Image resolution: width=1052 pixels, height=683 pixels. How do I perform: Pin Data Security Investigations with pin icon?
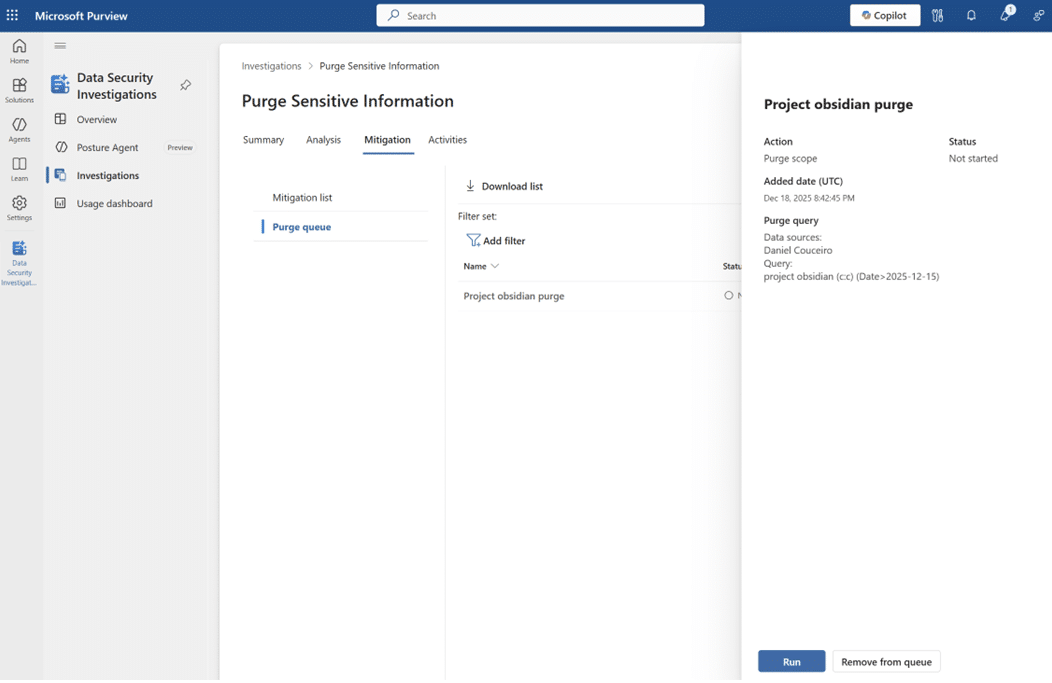click(185, 86)
